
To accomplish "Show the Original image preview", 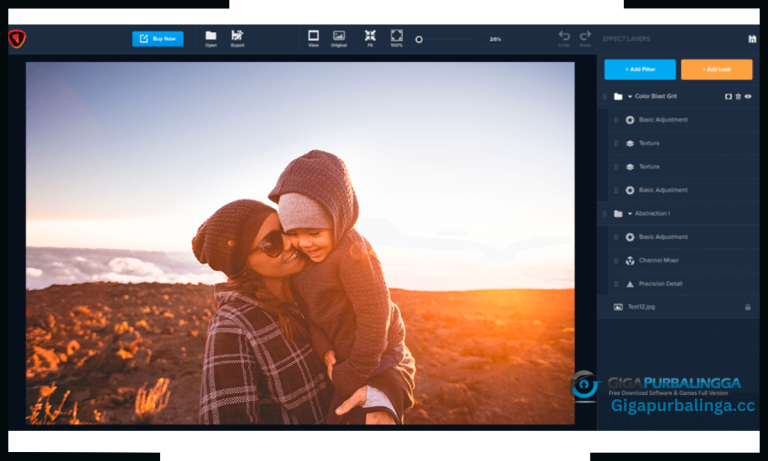I will pos(339,36).
